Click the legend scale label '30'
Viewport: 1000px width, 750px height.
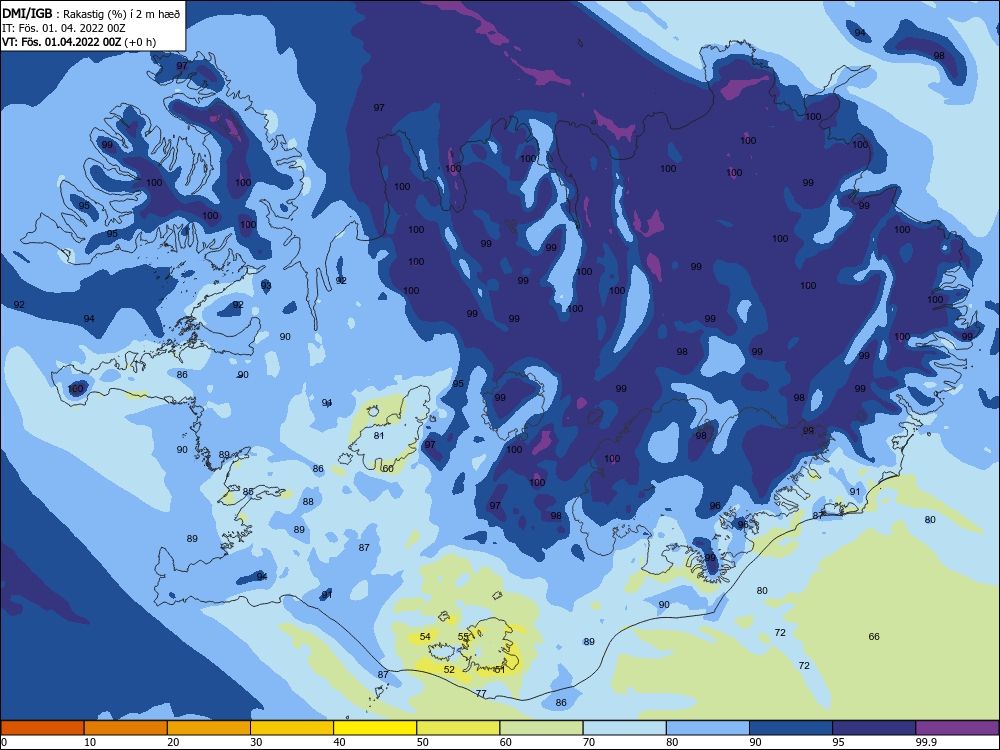coord(256,742)
